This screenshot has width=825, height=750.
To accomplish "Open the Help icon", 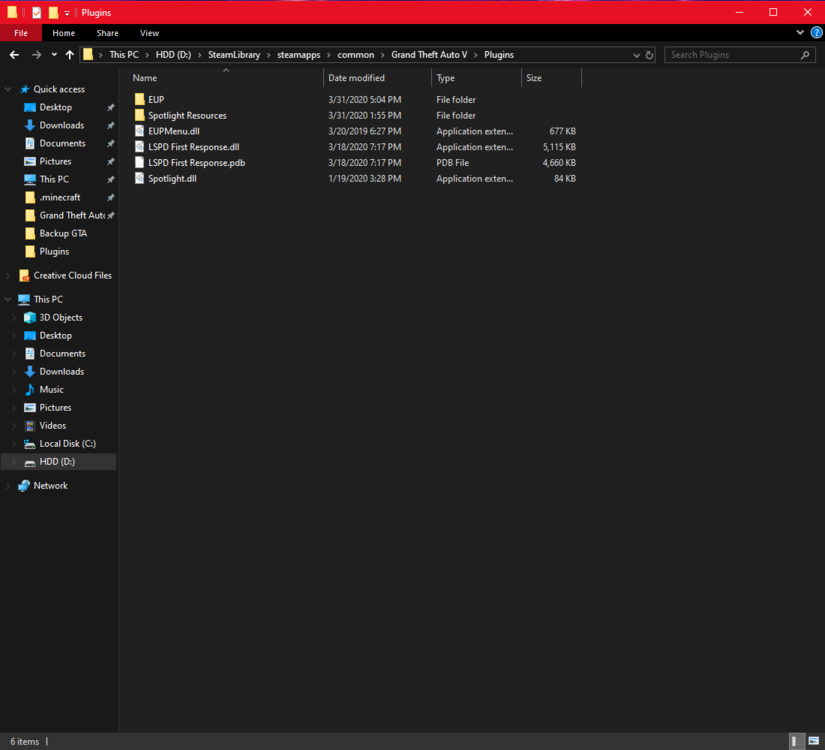I will pyautogui.click(x=816, y=33).
